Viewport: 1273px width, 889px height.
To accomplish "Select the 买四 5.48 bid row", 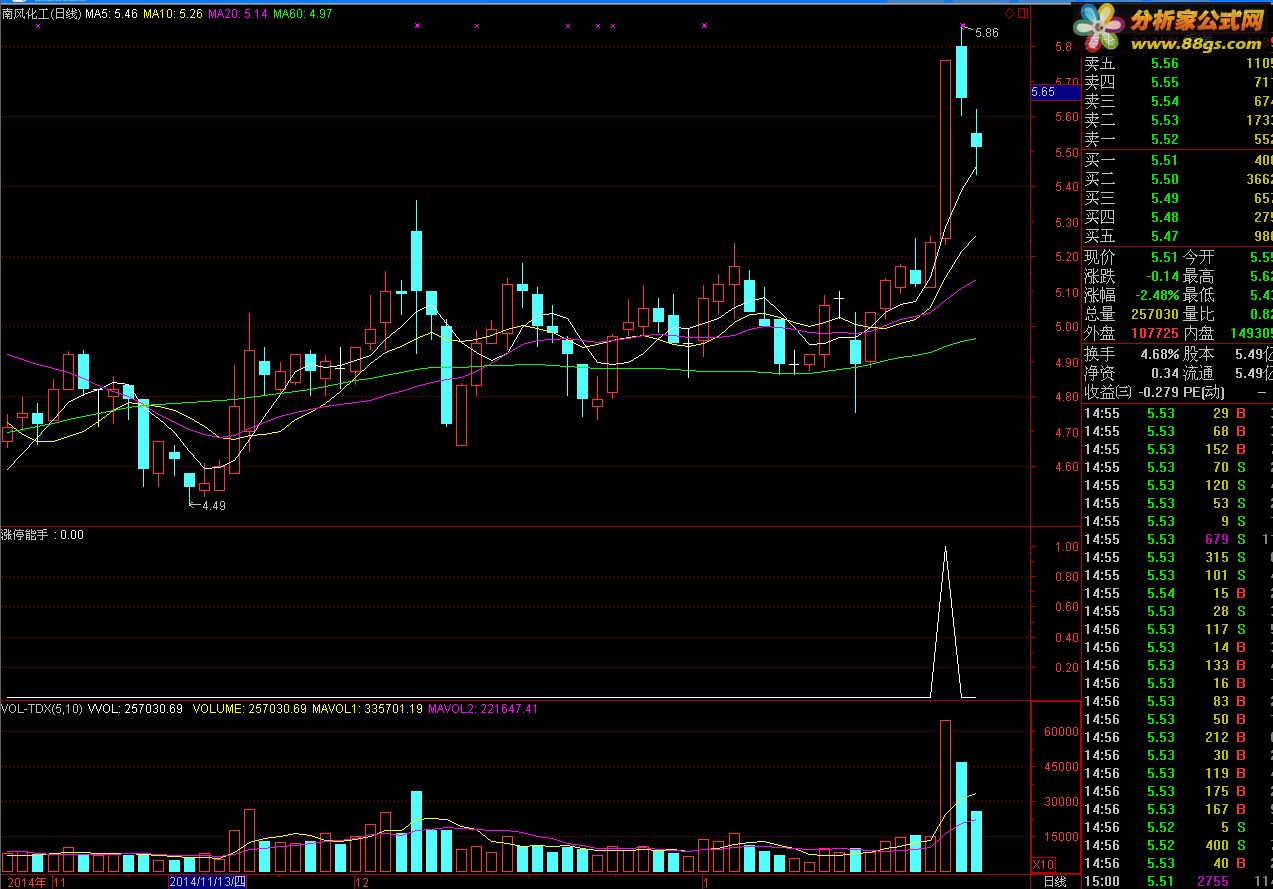I will pyautogui.click(x=1178, y=217).
